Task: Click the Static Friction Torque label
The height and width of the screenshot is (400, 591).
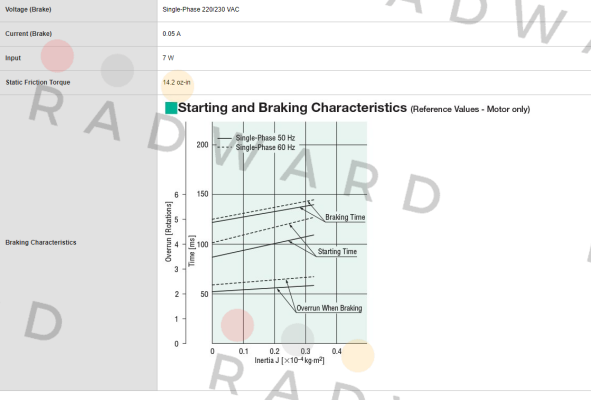Action: [x=38, y=82]
